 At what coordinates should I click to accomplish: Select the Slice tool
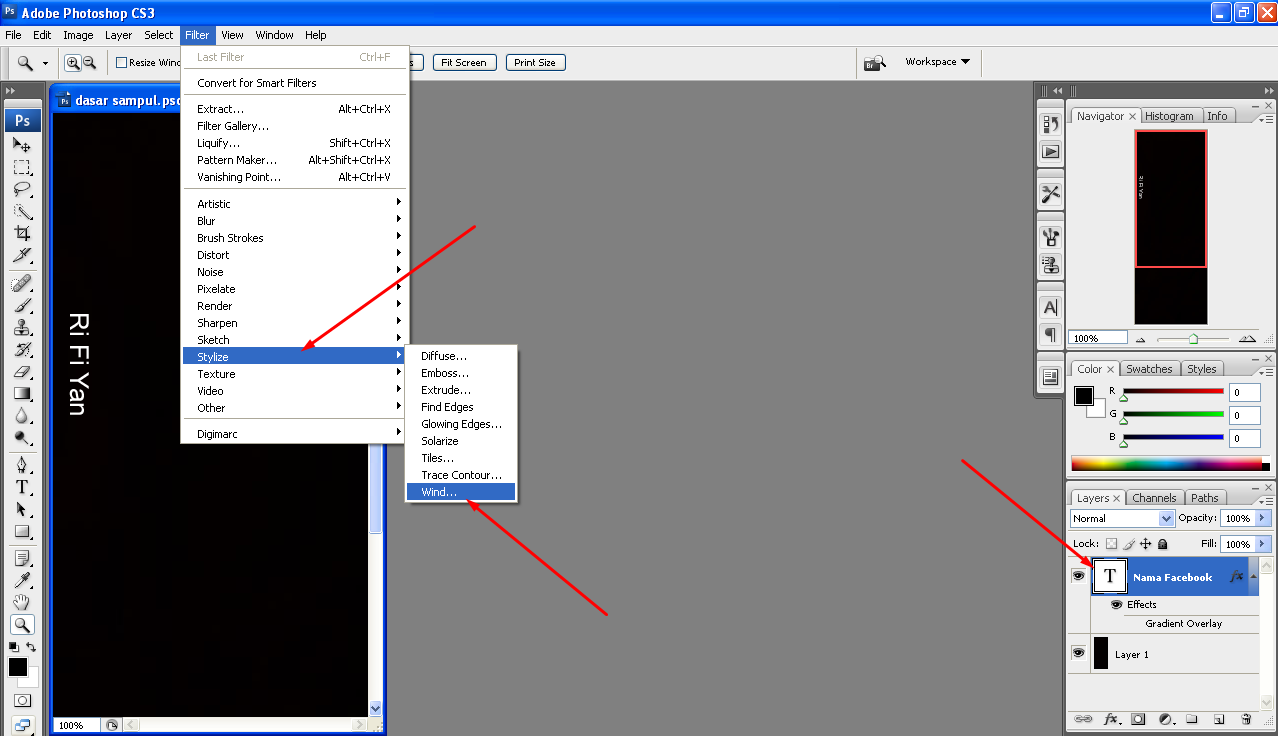tap(22, 255)
